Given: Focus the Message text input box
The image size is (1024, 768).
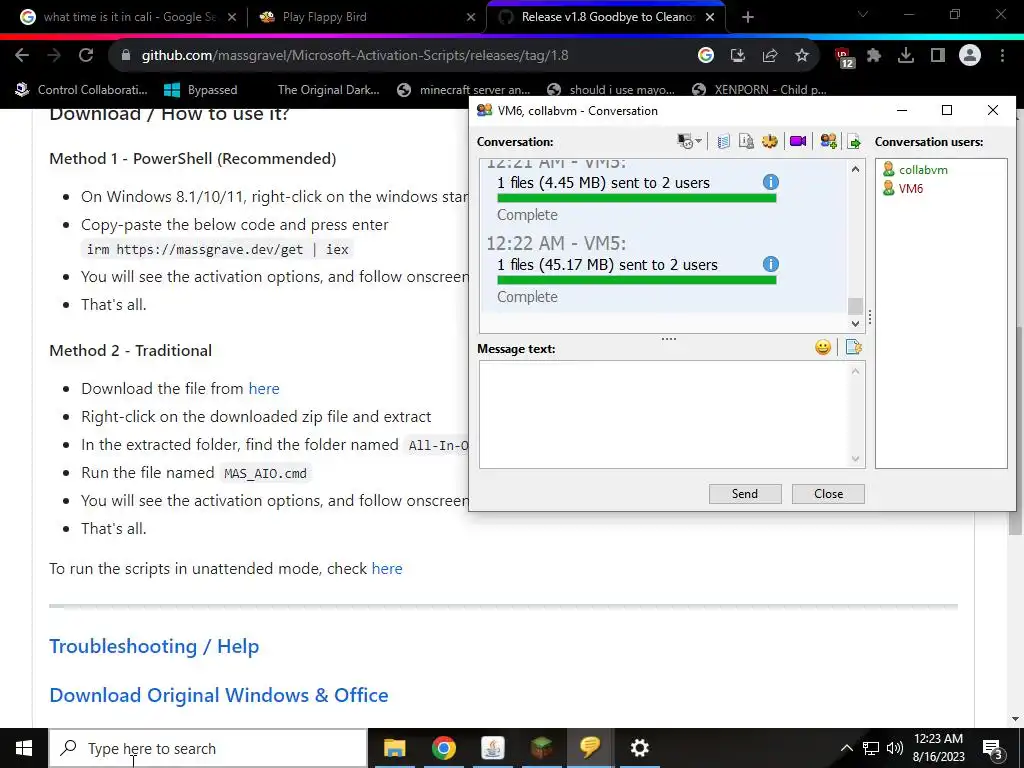Looking at the screenshot, I should [x=672, y=415].
